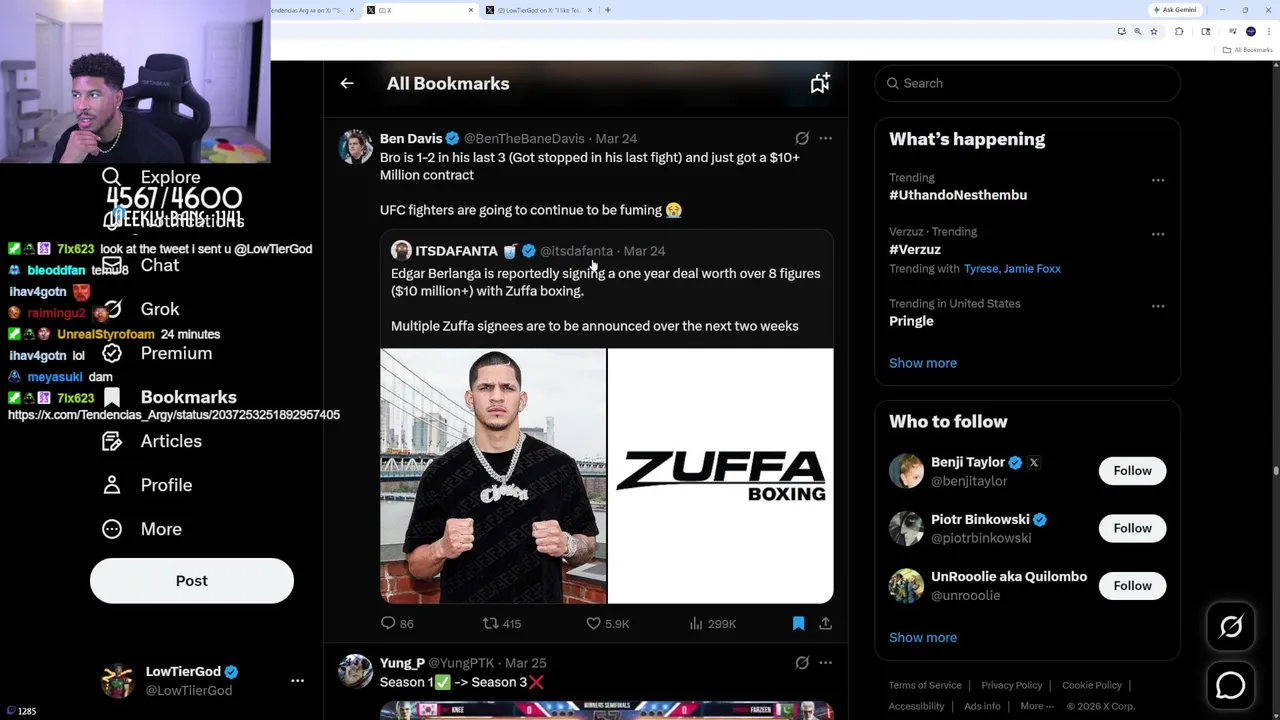The width and height of the screenshot is (1280, 720).
Task: View analytics of Ben Davis tweet (299K)
Action: click(712, 623)
